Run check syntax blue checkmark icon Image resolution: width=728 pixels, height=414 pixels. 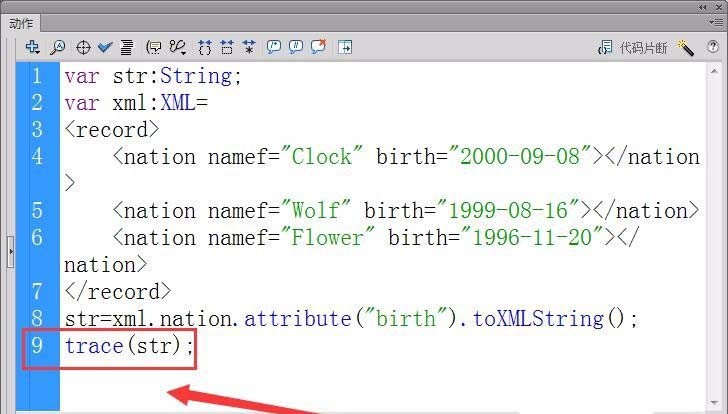pyautogui.click(x=105, y=47)
